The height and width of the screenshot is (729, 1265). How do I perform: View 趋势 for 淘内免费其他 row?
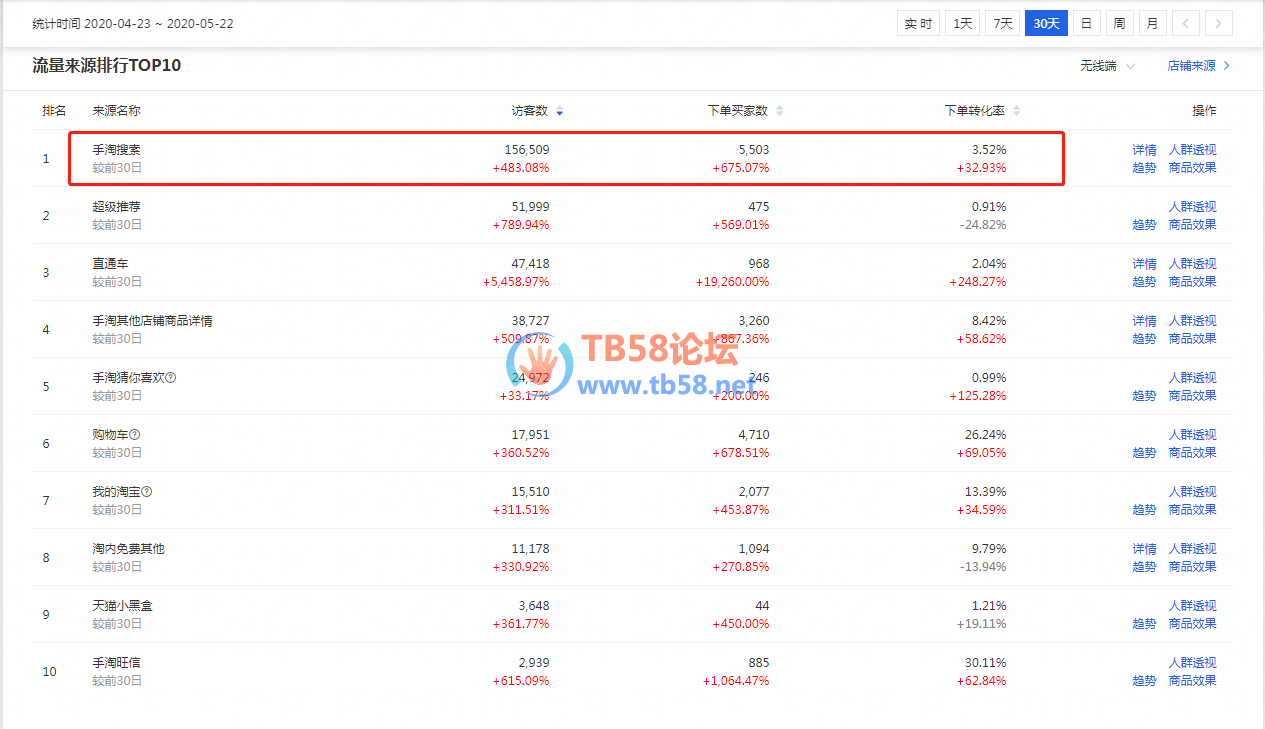click(1144, 567)
